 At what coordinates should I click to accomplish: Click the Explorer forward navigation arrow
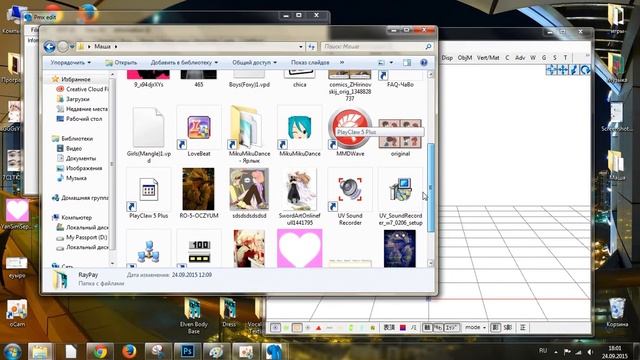pyautogui.click(x=63, y=47)
